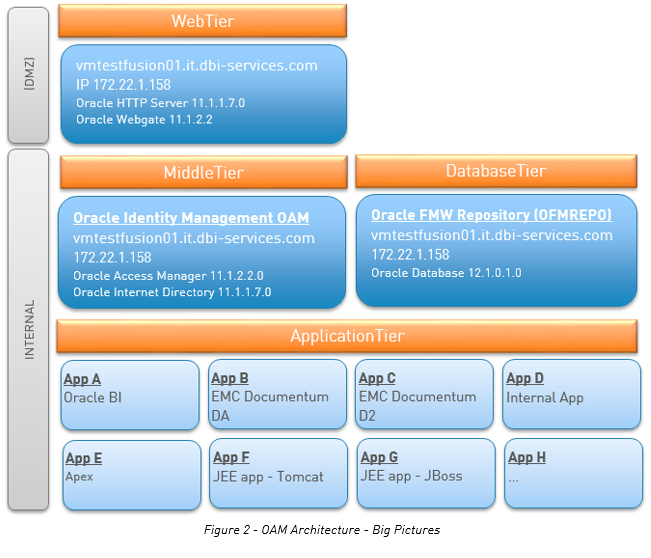Viewport: 651px width, 558px height.
Task: Click the 'Oracle BI' text
Action: coord(93,398)
